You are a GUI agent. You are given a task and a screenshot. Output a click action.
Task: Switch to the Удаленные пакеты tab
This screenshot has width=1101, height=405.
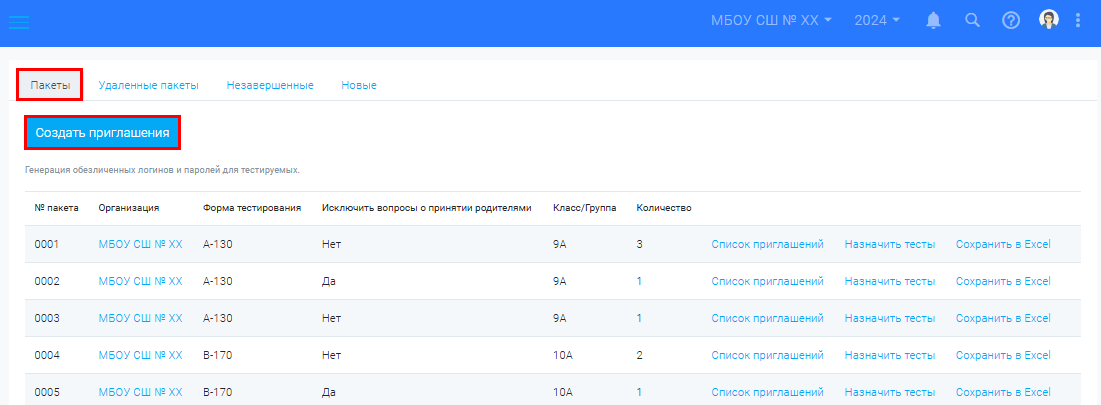[148, 85]
